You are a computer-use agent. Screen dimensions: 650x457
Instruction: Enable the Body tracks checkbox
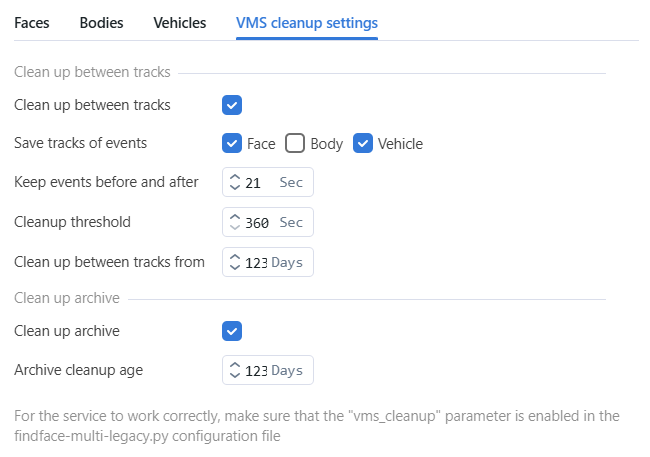tap(295, 143)
